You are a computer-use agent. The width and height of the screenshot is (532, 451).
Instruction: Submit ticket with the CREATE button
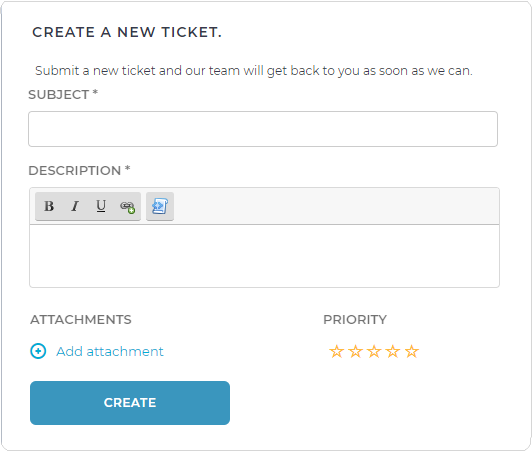coord(130,403)
